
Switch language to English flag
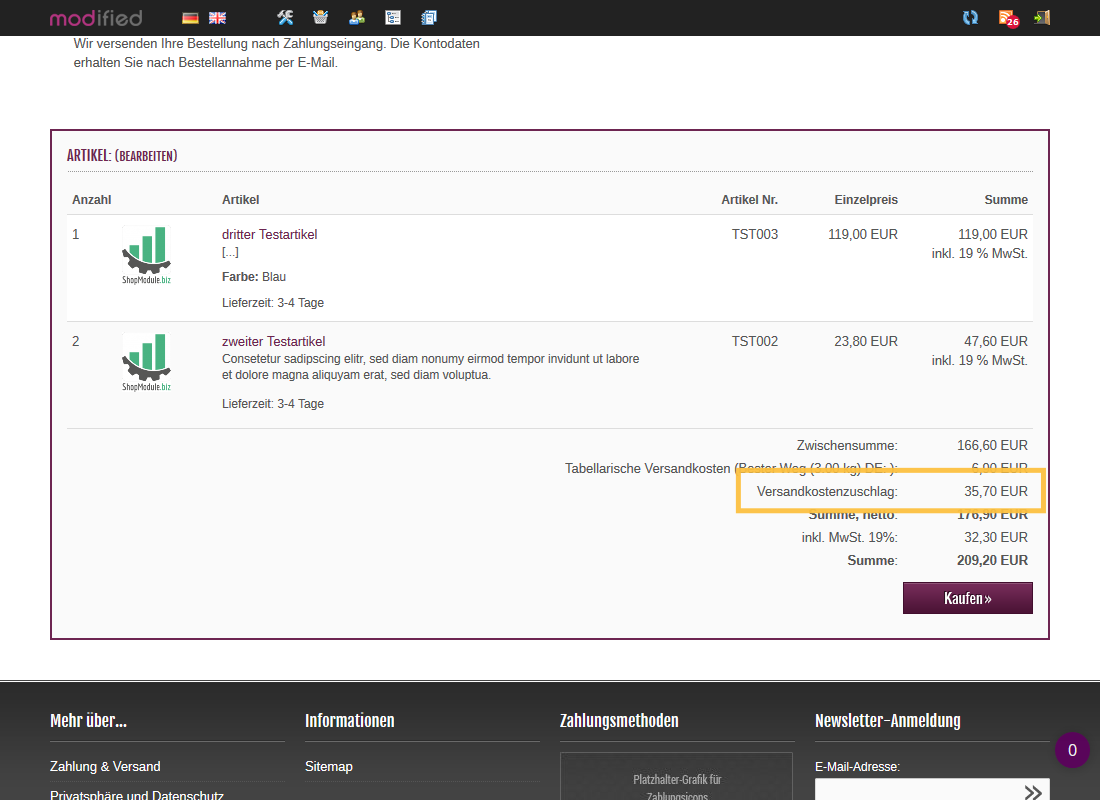(217, 18)
